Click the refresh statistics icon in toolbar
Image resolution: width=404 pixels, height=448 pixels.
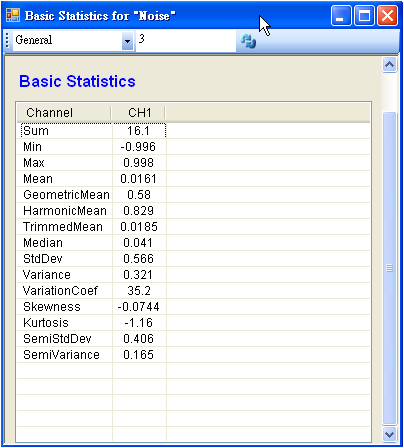pos(248,41)
